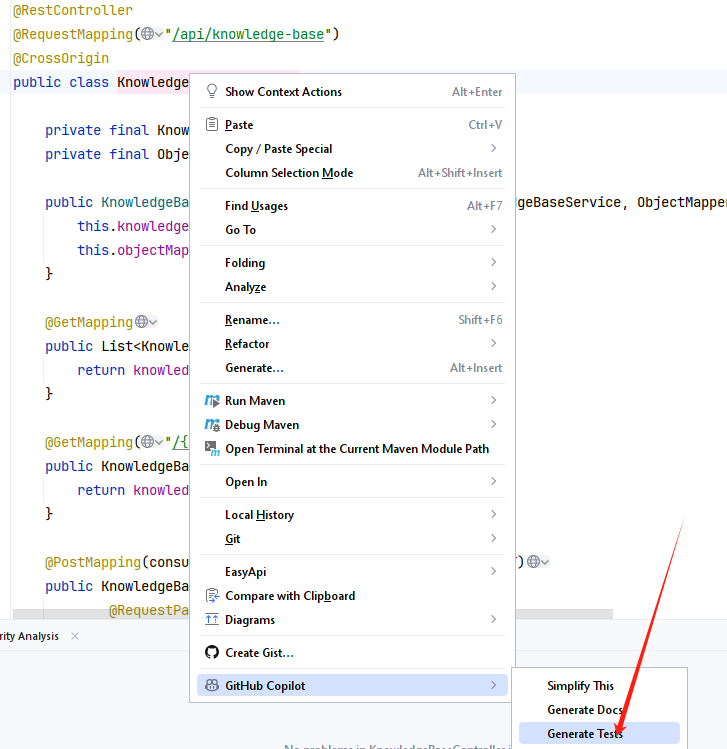The image size is (727, 749).
Task: Expand the EasyApi submenu arrow
Action: click(x=493, y=571)
